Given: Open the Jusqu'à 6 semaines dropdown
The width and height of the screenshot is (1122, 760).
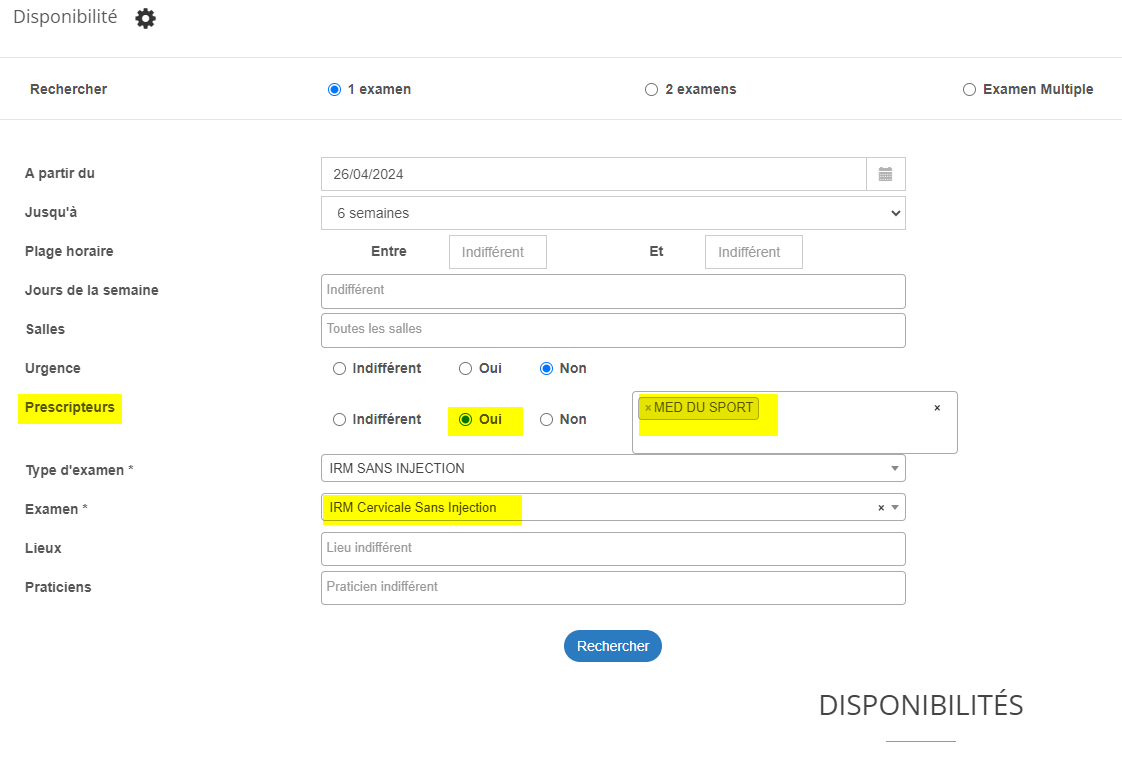Looking at the screenshot, I should tap(613, 213).
